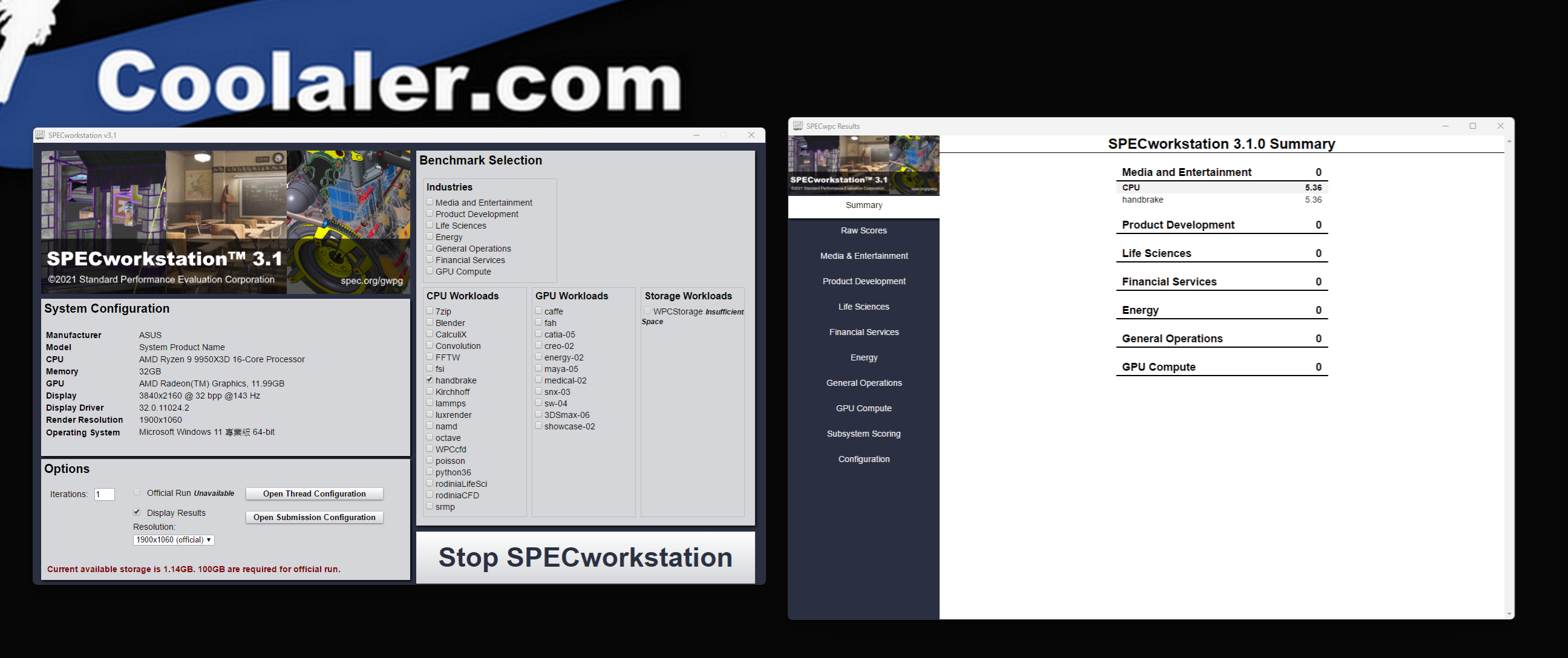
Task: Open Financial Services results tab
Action: [864, 333]
